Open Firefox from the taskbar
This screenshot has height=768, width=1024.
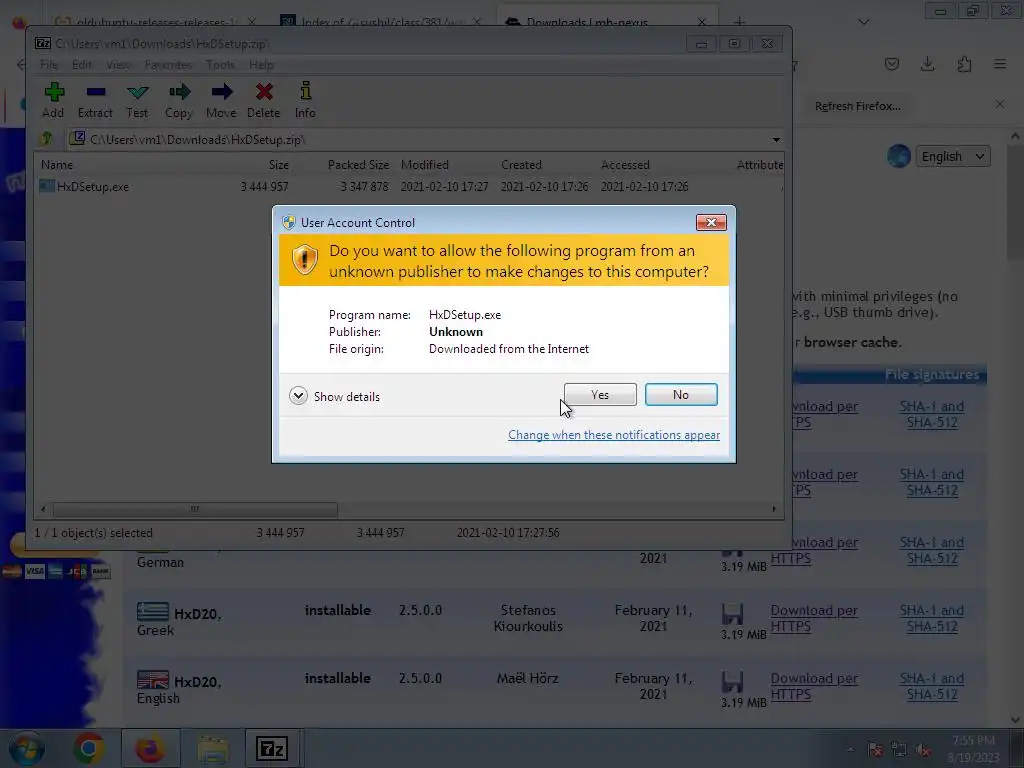pos(150,748)
